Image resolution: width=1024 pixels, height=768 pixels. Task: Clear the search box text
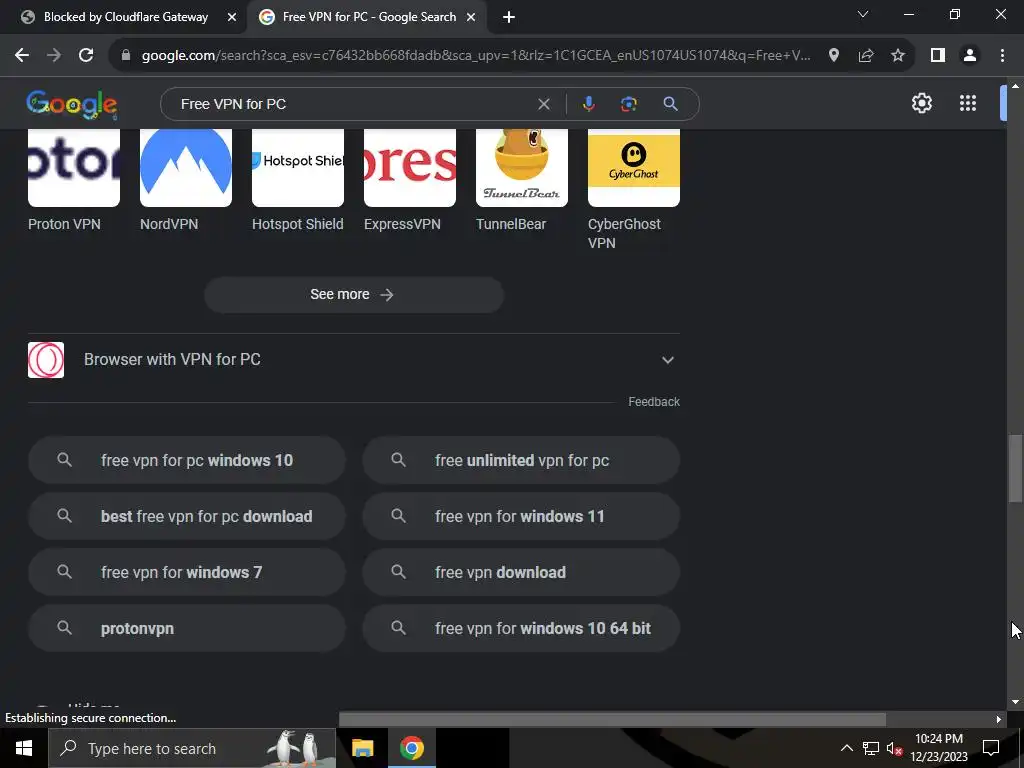point(543,104)
